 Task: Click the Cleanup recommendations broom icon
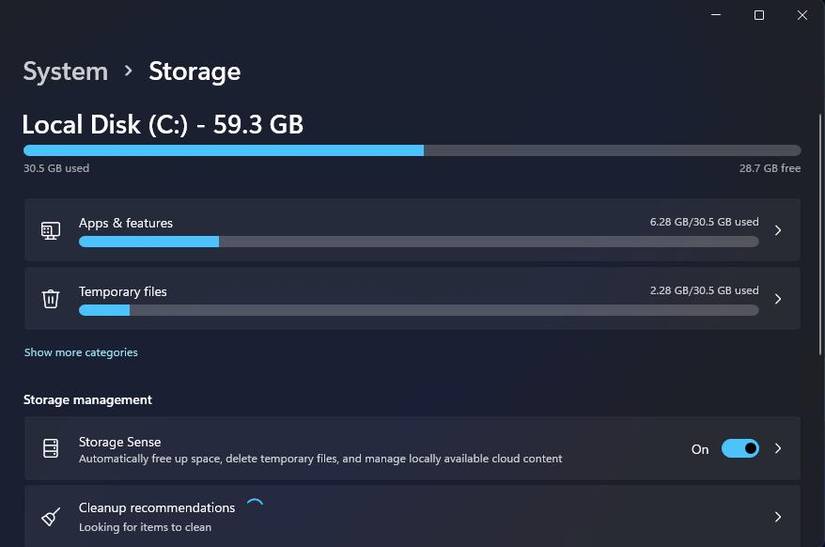point(50,517)
